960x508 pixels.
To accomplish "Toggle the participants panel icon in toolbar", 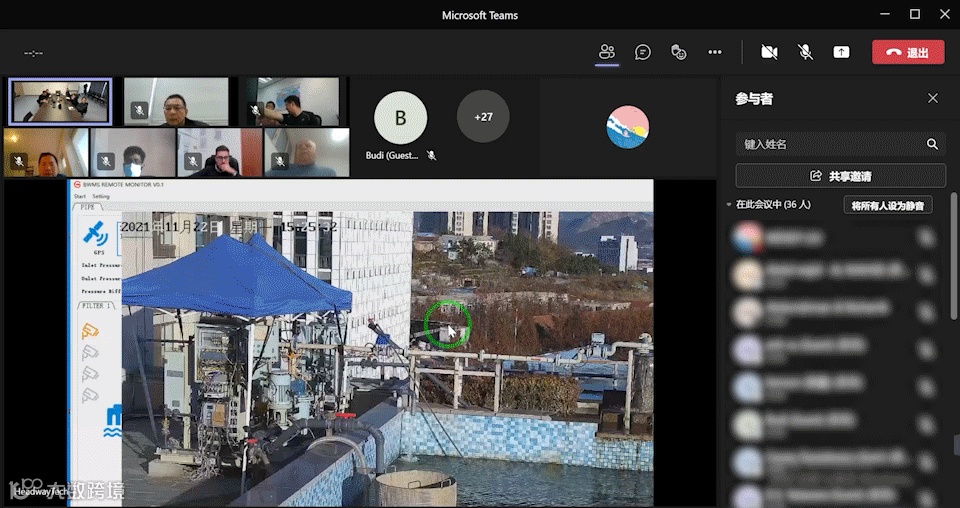I will pos(607,52).
